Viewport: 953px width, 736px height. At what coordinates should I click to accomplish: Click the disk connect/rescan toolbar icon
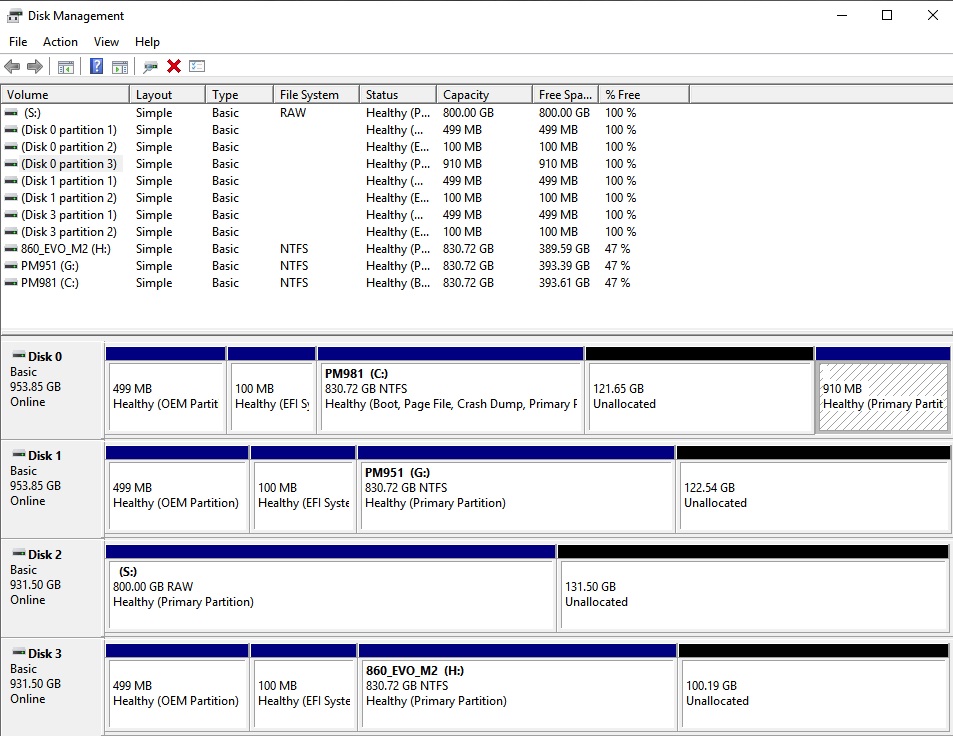tap(150, 67)
